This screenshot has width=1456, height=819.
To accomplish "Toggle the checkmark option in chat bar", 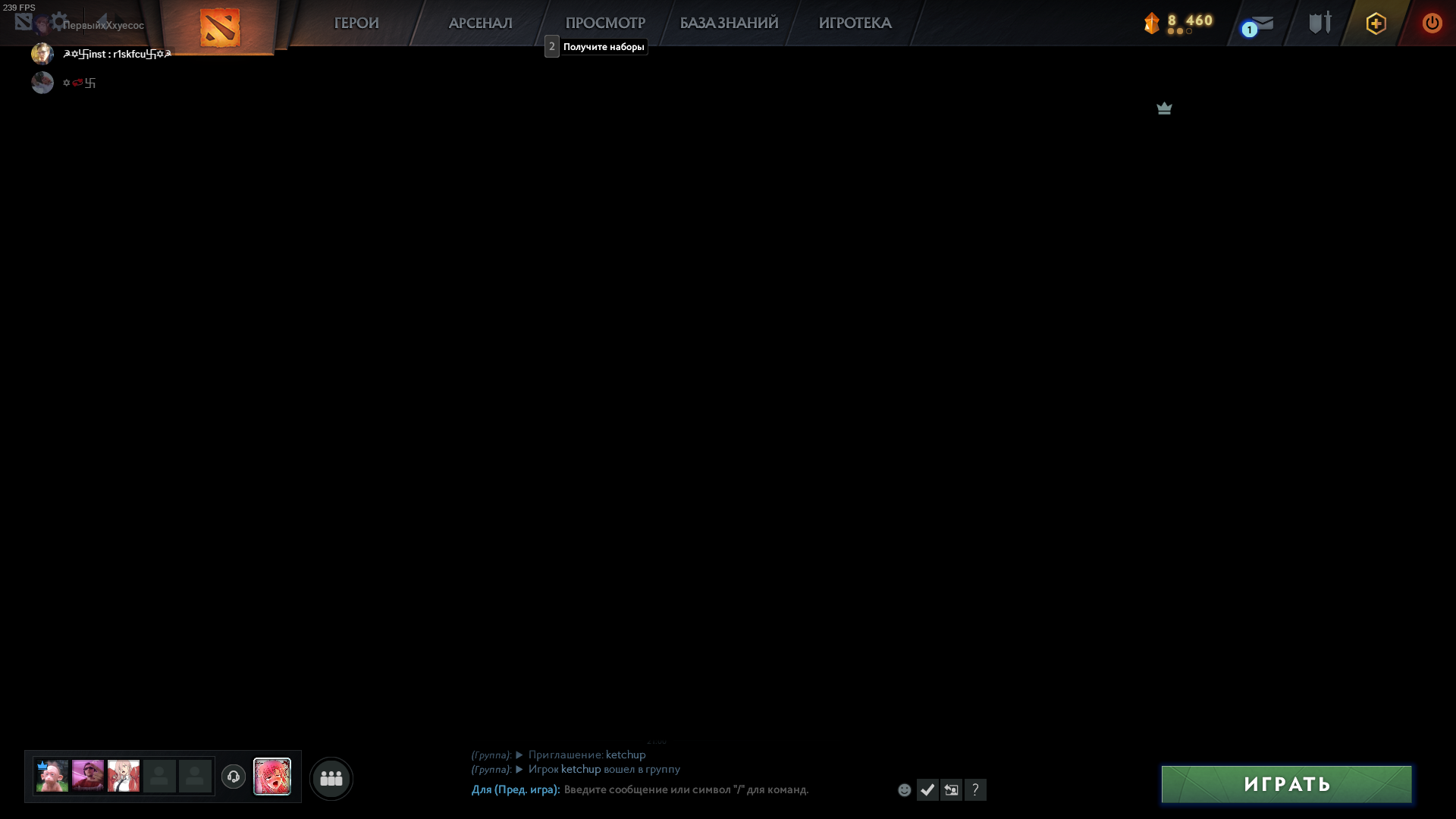I will [x=928, y=789].
